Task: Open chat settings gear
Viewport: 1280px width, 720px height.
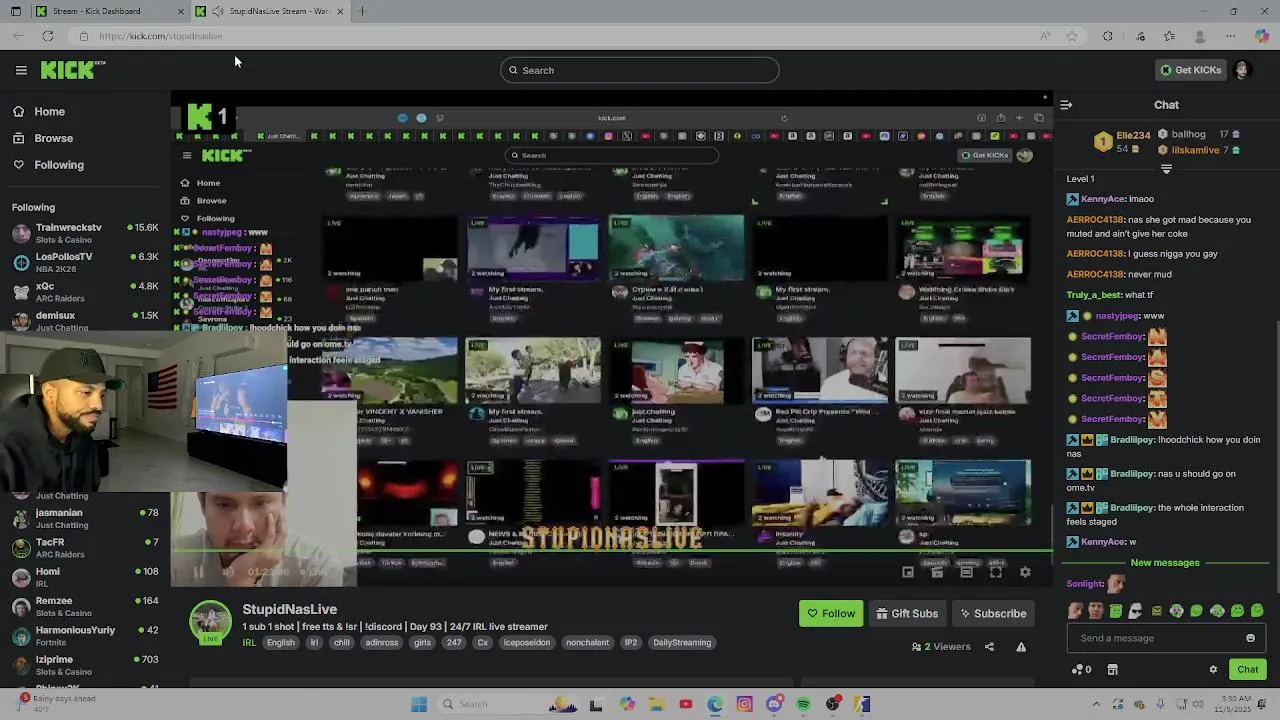Action: 1213,670
